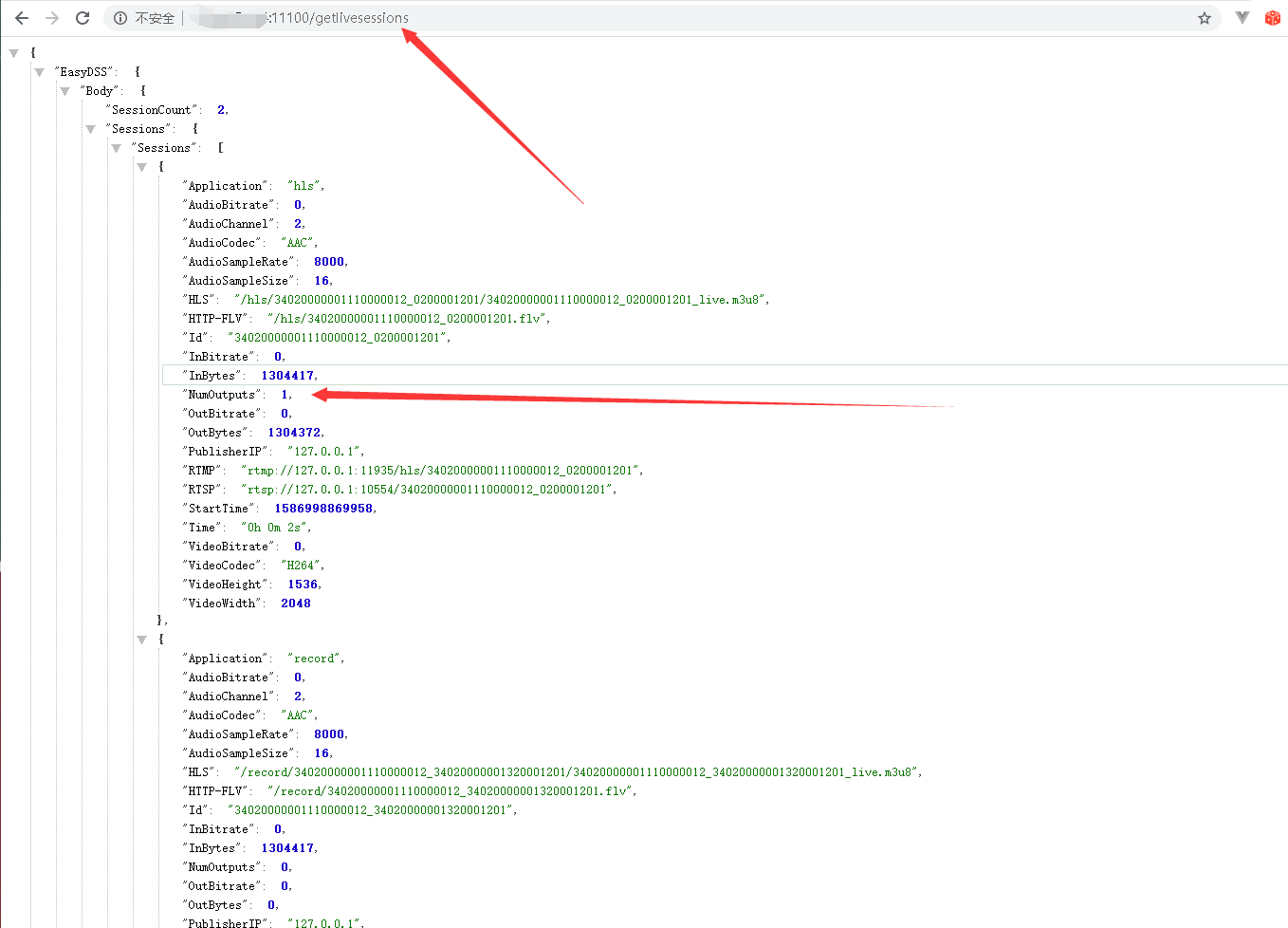
Task: Click the RTMP URL rtmp://127.0.0.1:11935
Action: point(441,471)
